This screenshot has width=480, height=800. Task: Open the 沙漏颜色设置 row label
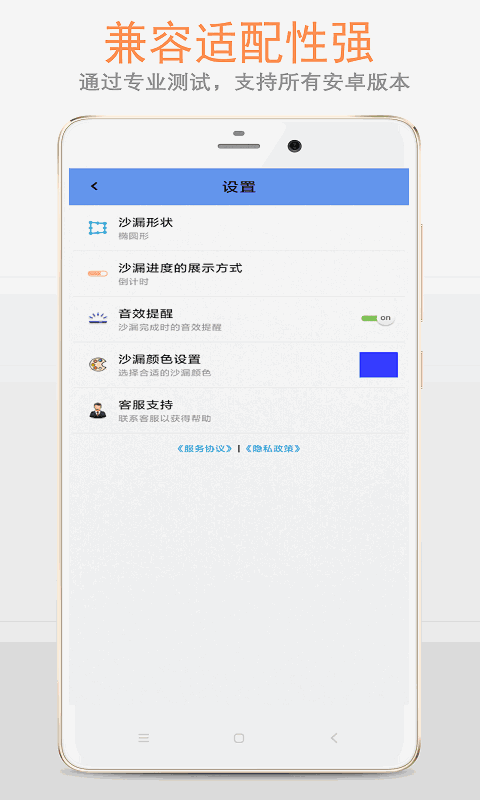click(x=159, y=359)
